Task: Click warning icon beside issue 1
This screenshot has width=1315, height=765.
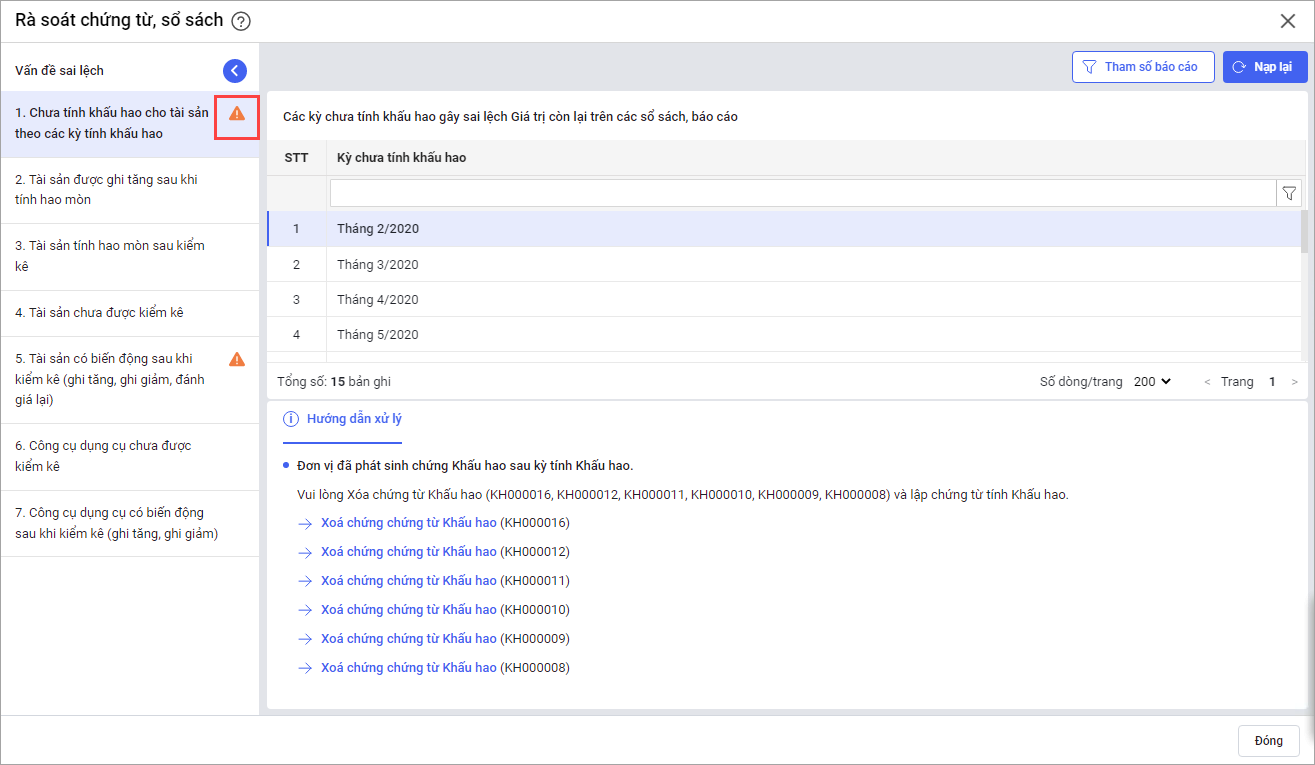Action: tap(237, 113)
